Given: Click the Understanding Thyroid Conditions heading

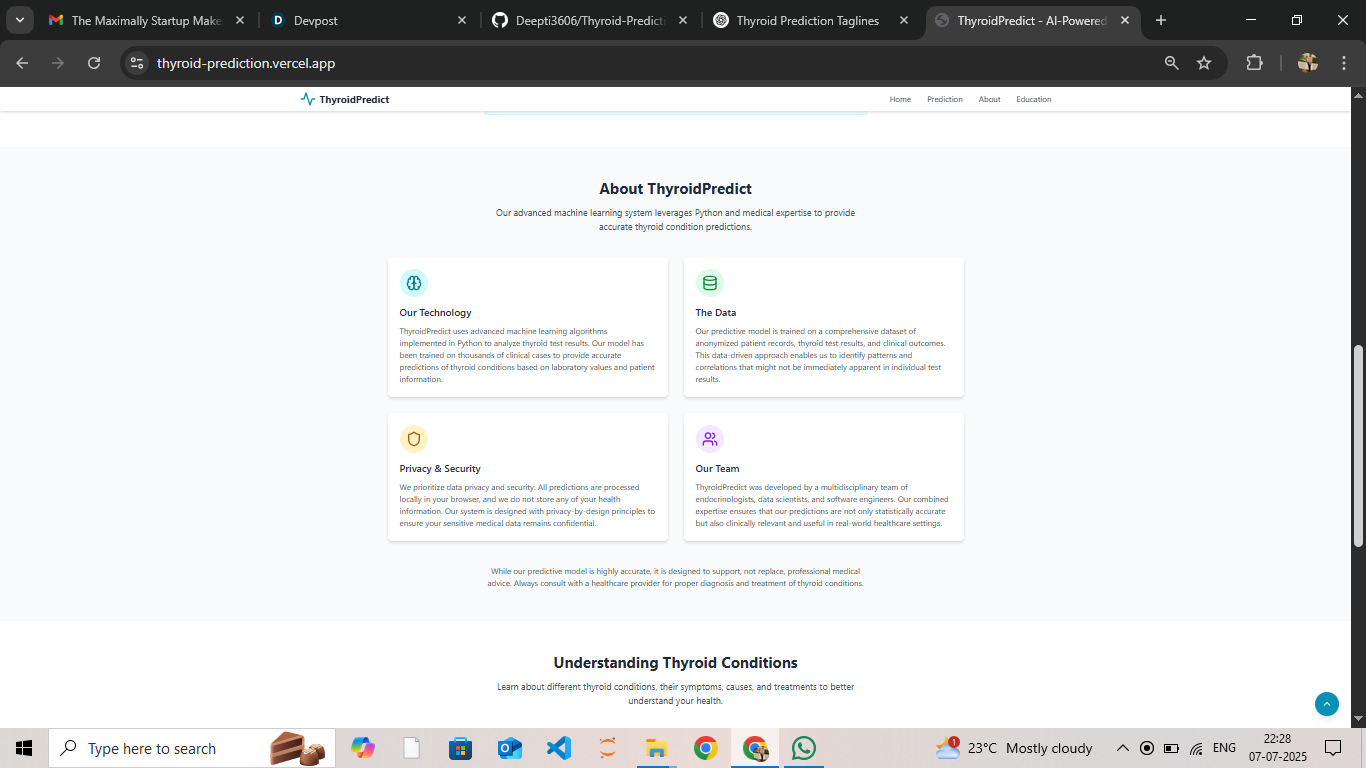Looking at the screenshot, I should click(676, 663).
